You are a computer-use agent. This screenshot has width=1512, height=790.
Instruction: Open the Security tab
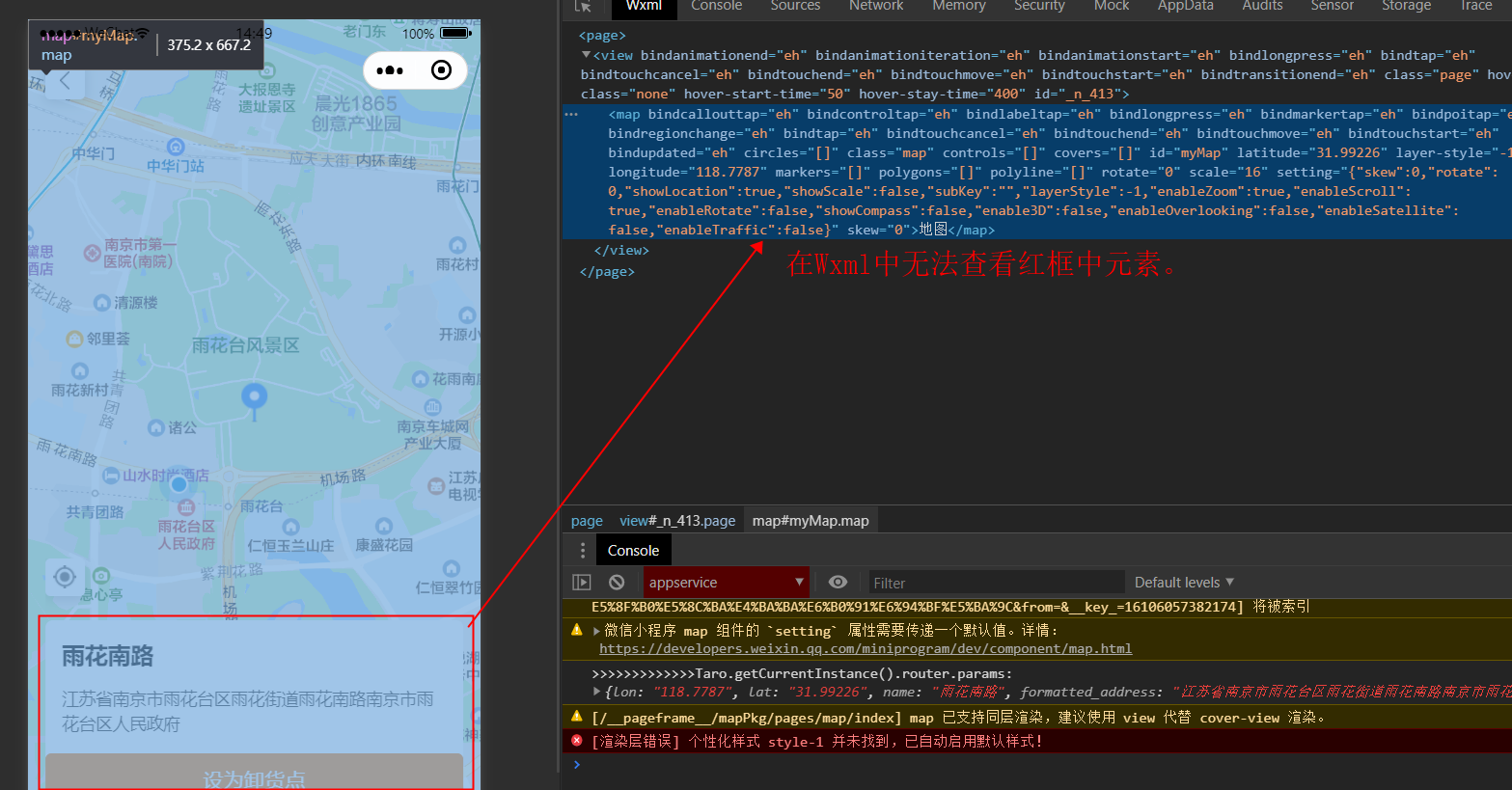coord(1039,6)
